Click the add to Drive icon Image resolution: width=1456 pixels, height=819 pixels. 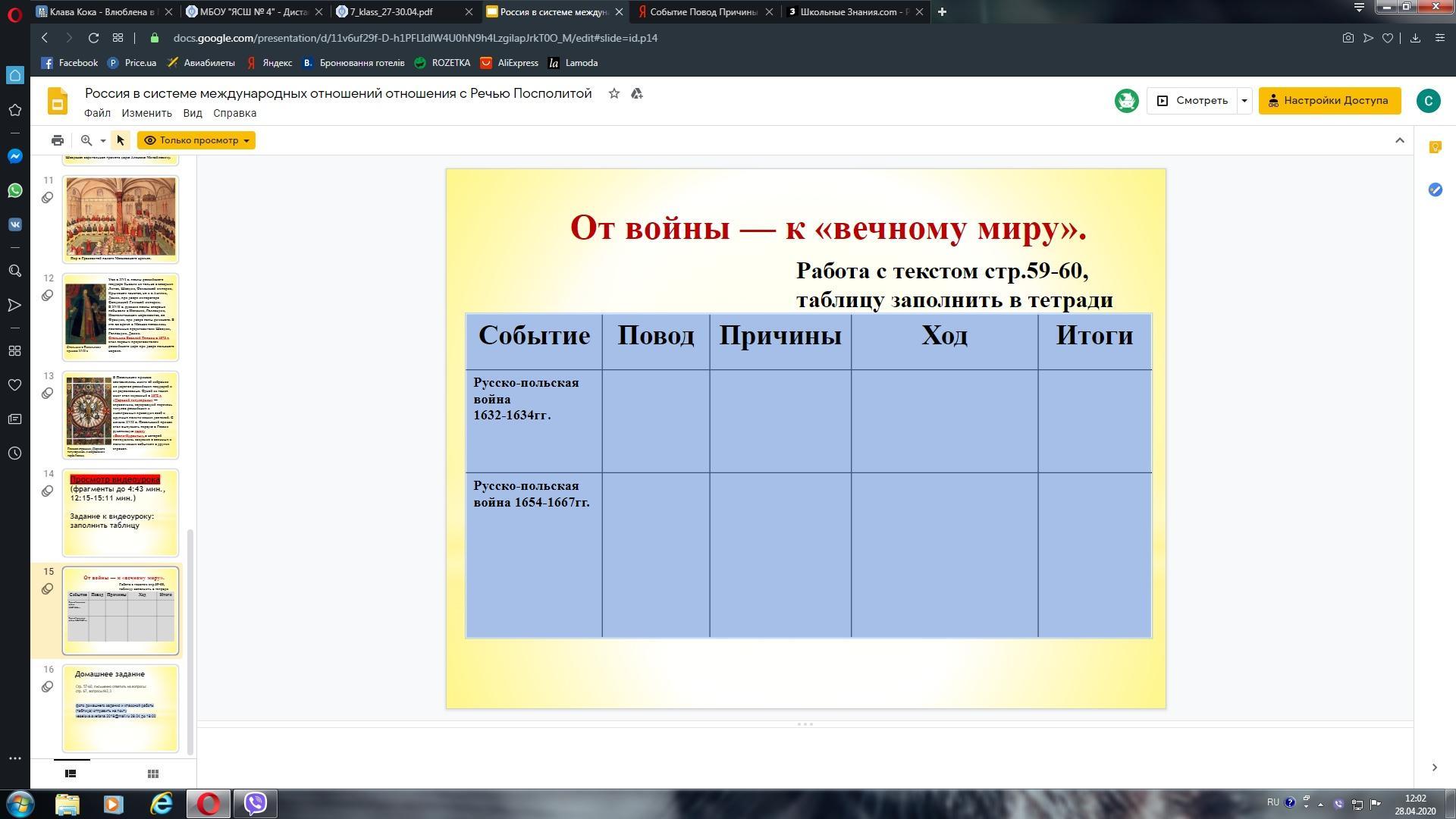tap(637, 93)
